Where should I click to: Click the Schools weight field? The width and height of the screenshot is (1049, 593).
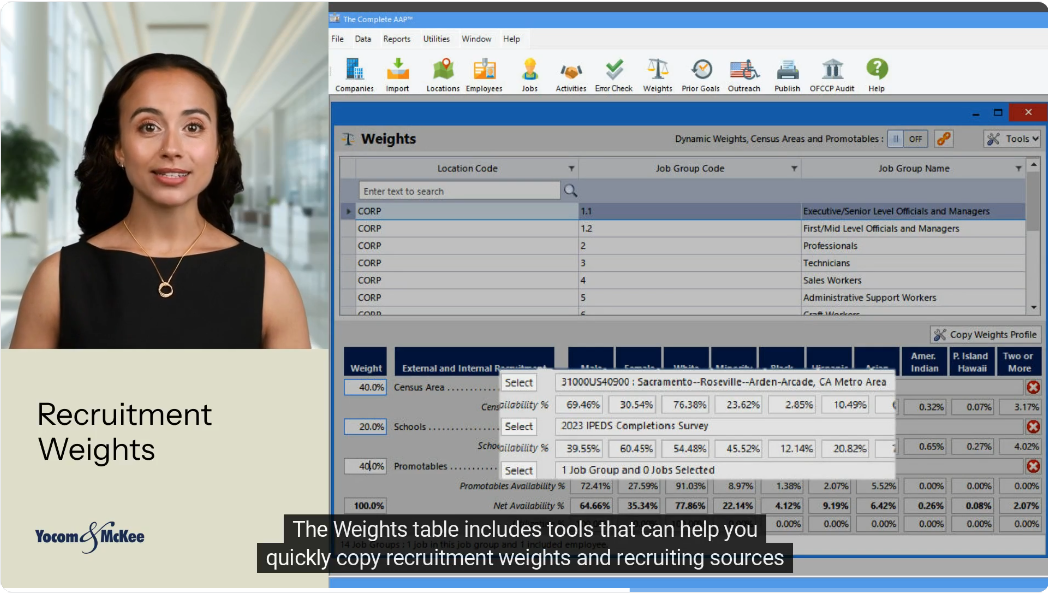365,426
